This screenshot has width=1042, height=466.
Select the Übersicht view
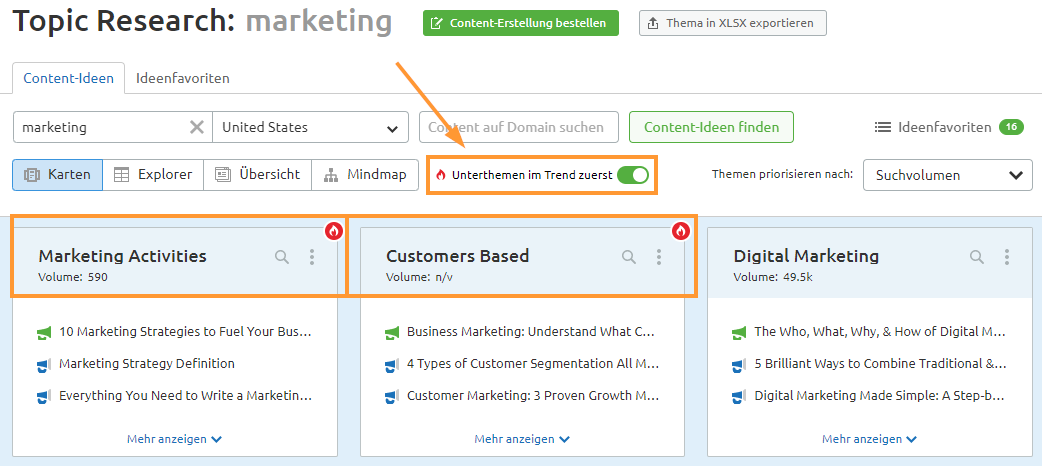pyautogui.click(x=257, y=175)
